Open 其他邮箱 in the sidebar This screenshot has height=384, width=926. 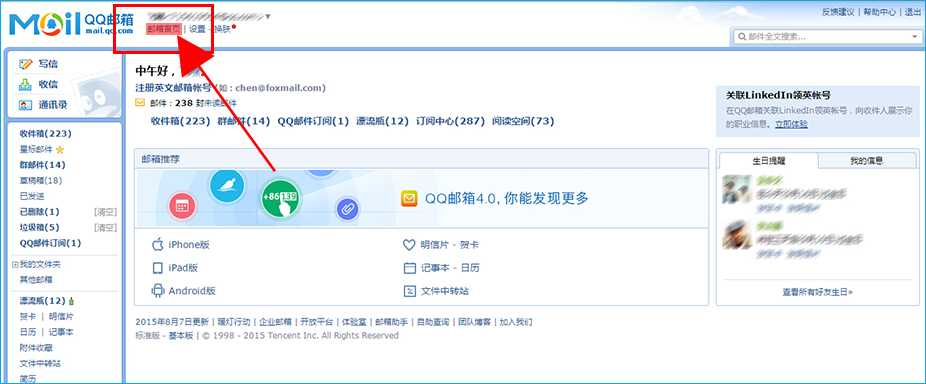[36, 279]
